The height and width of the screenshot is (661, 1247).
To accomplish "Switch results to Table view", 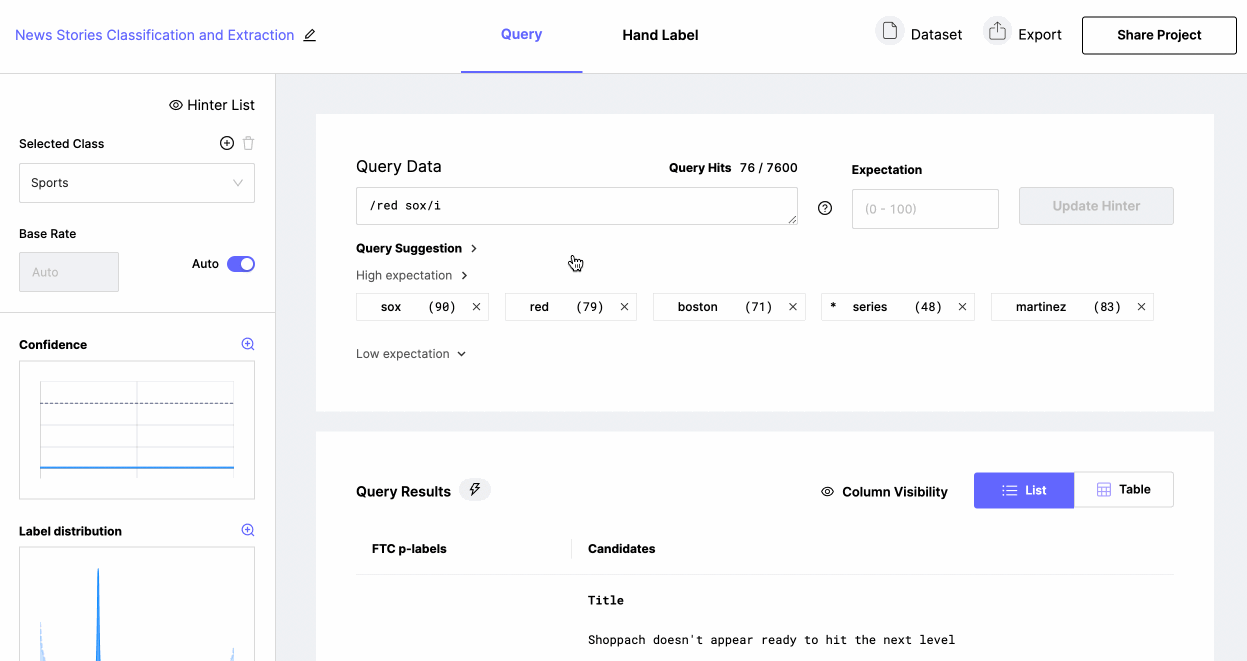I will [1124, 490].
